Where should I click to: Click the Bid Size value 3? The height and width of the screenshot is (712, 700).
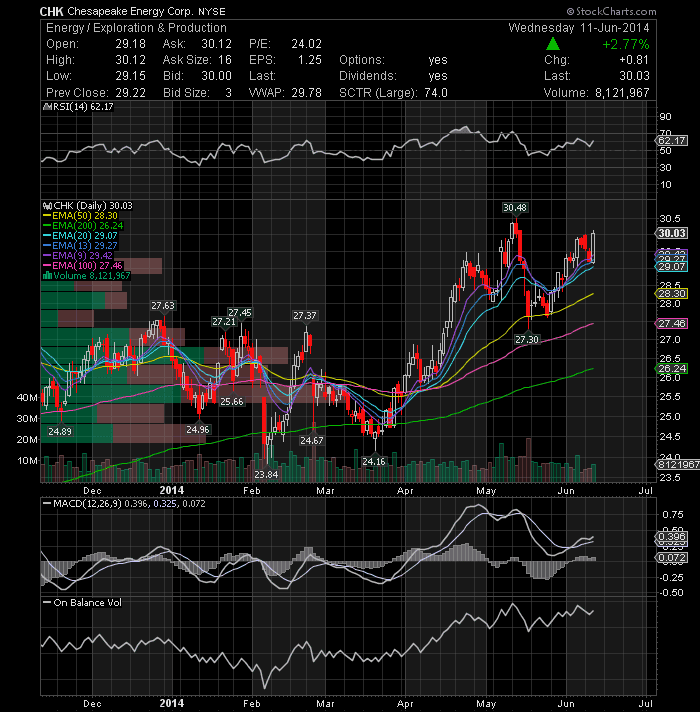[x=228, y=93]
